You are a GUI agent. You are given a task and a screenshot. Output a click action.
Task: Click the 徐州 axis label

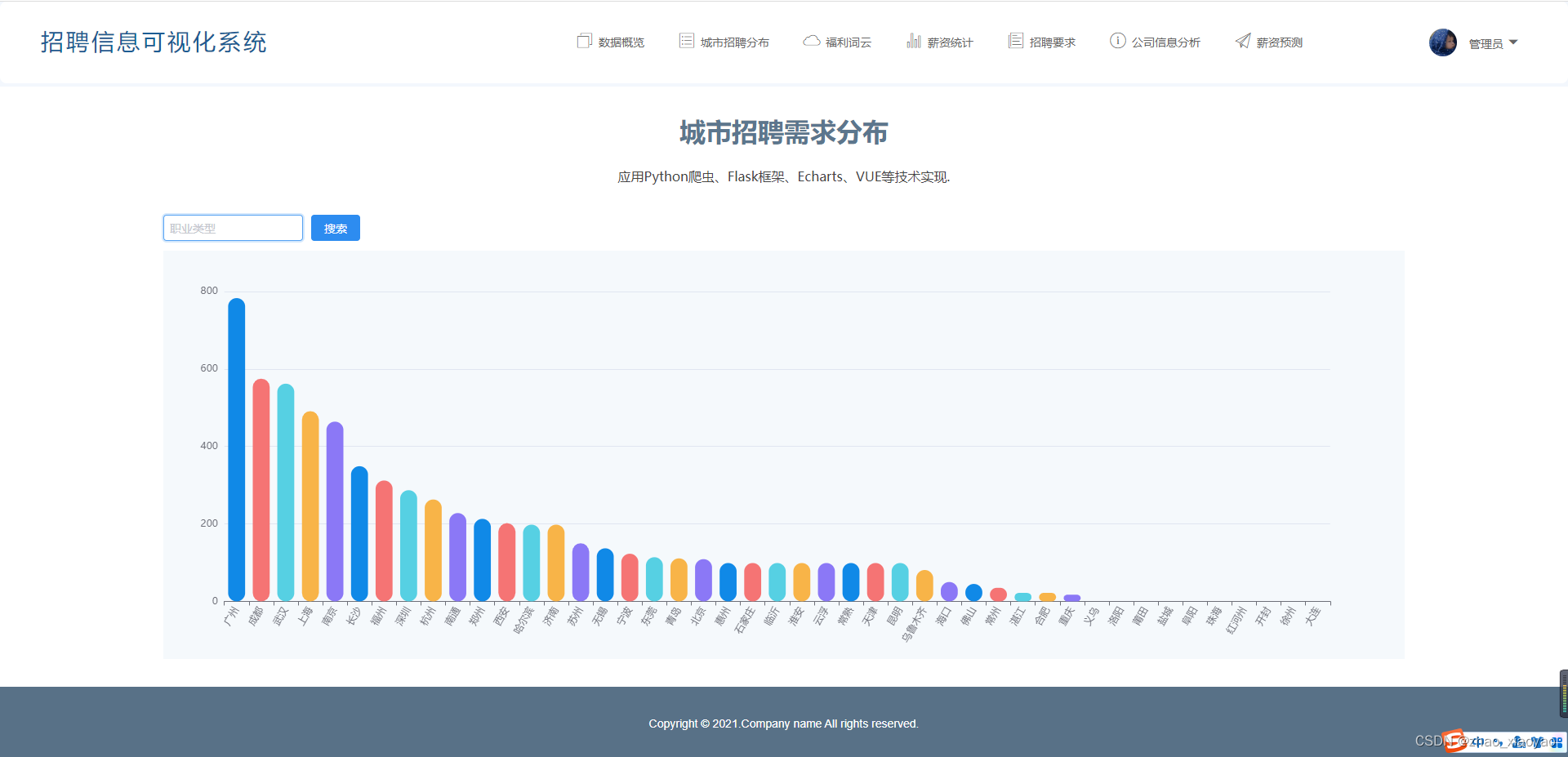pos(1287,617)
